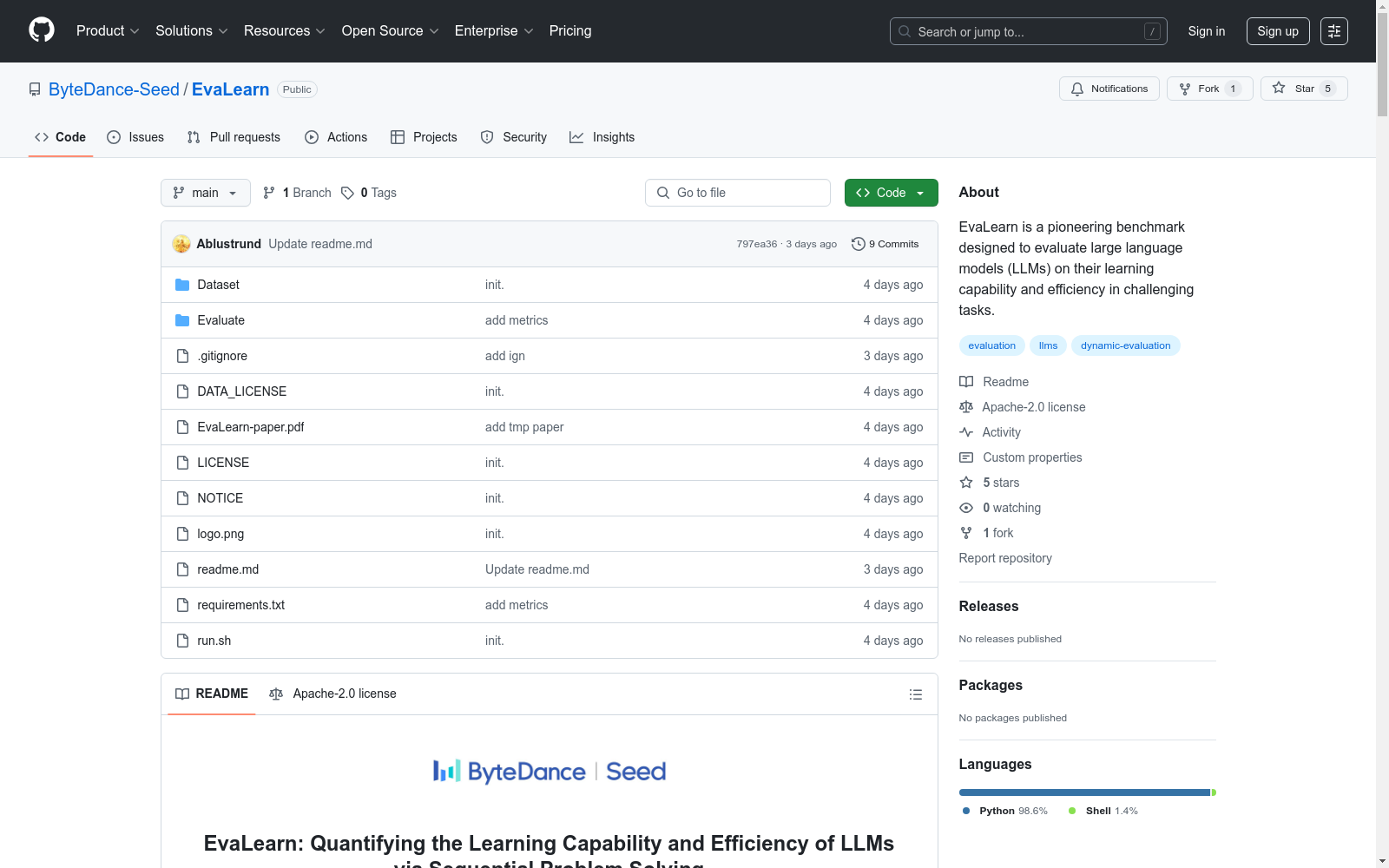Screen dimensions: 1389x868
Task: Click the star icon beside 5 stars
Action: [x=966, y=483]
